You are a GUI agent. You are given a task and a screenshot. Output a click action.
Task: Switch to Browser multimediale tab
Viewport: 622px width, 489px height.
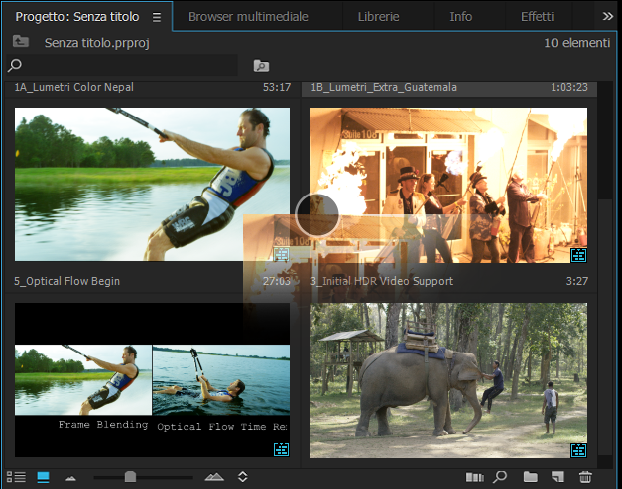pos(248,17)
